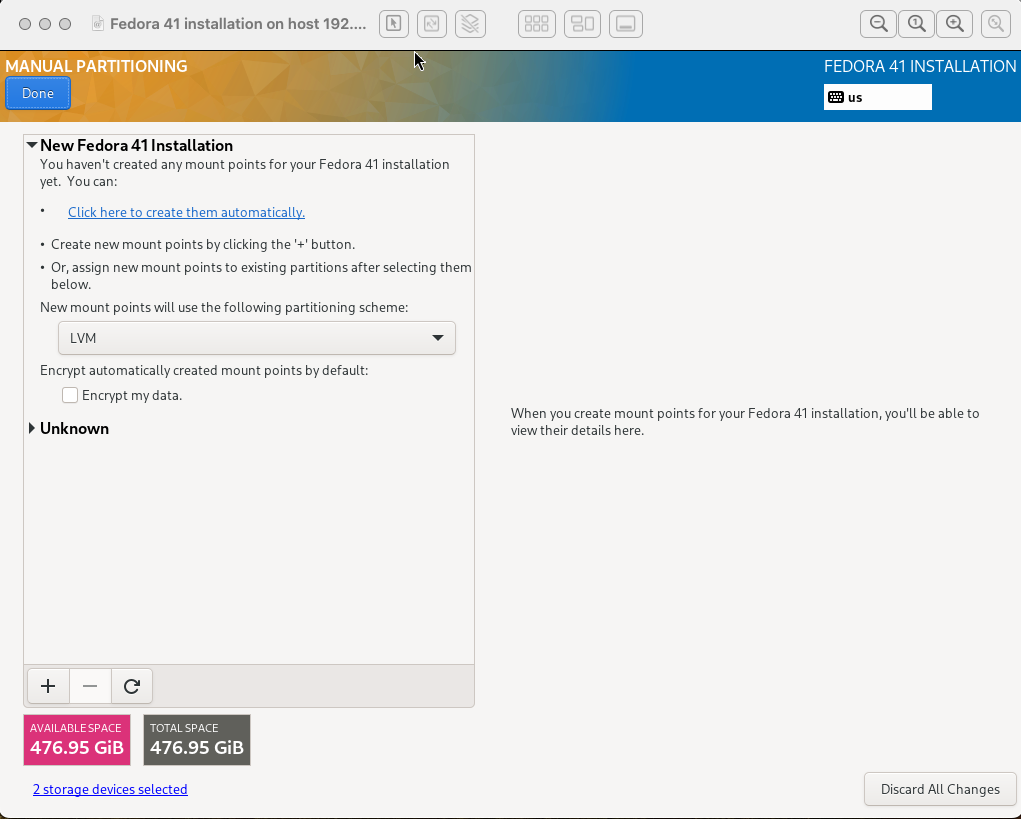Viewport: 1021px width, 819px height.
Task: Click the 'You haven't created any mount points' text
Action: tap(244, 173)
